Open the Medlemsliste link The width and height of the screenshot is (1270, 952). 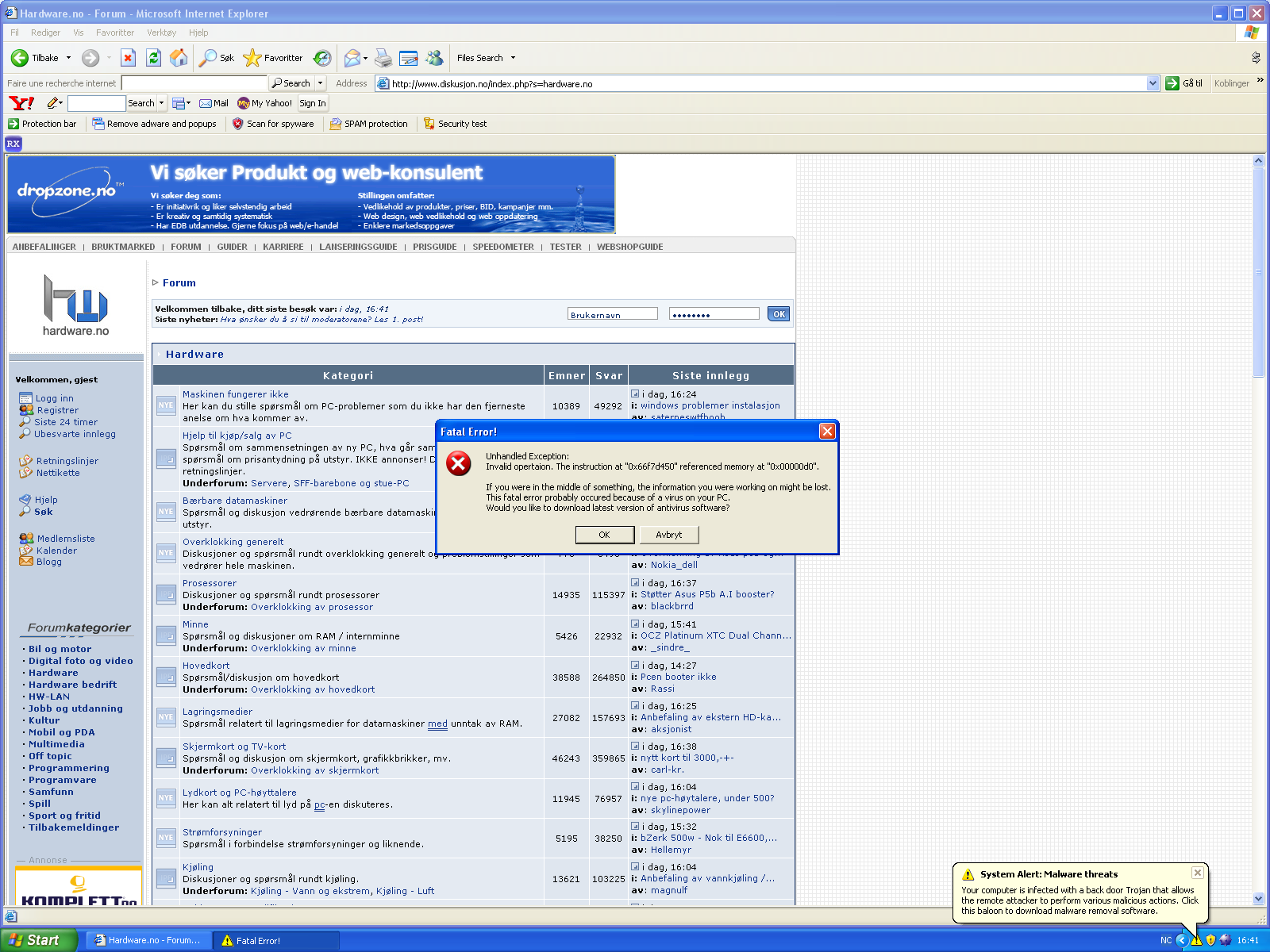pos(66,539)
